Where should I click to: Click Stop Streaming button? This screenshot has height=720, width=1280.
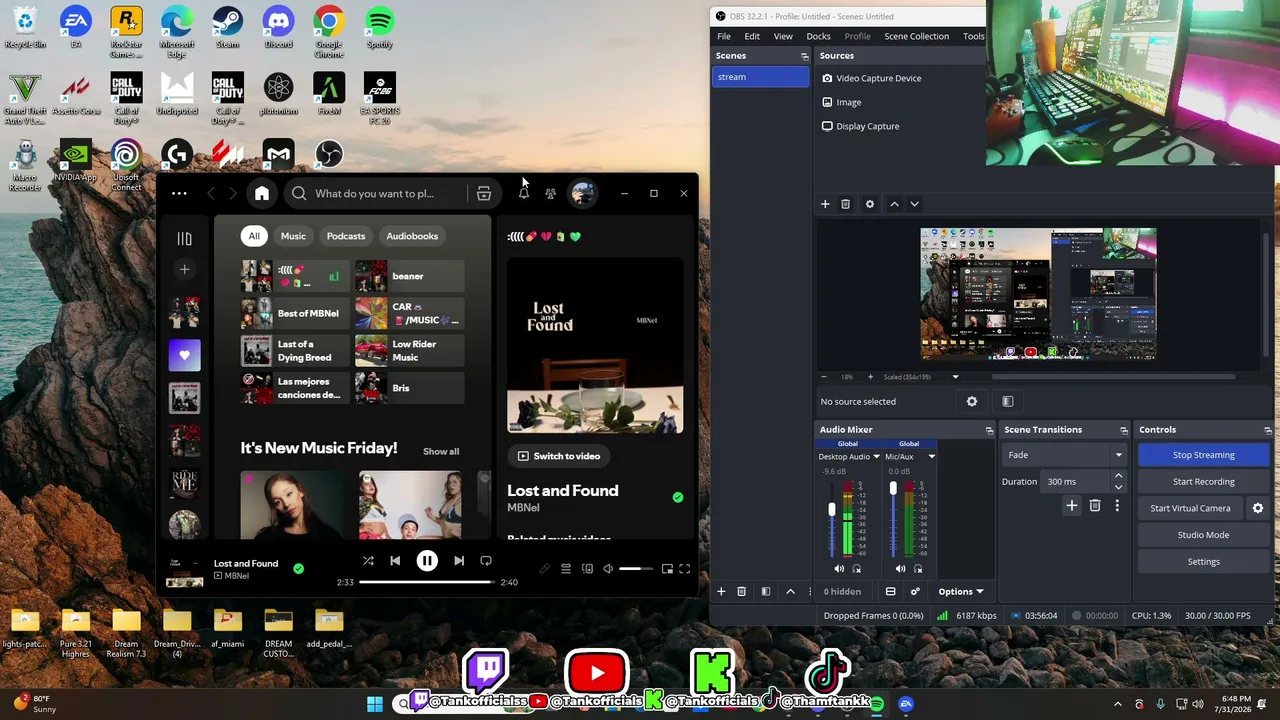pos(1204,455)
